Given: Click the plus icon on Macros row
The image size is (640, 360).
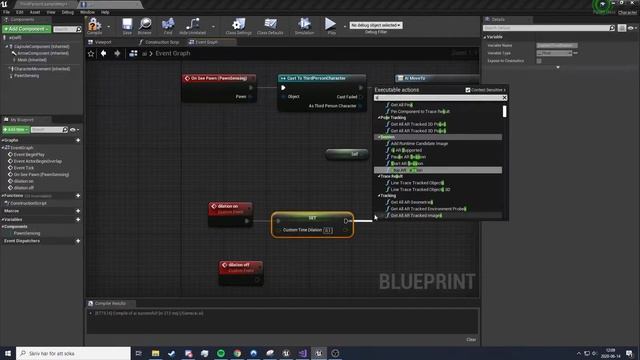Looking at the screenshot, I should point(78,211).
